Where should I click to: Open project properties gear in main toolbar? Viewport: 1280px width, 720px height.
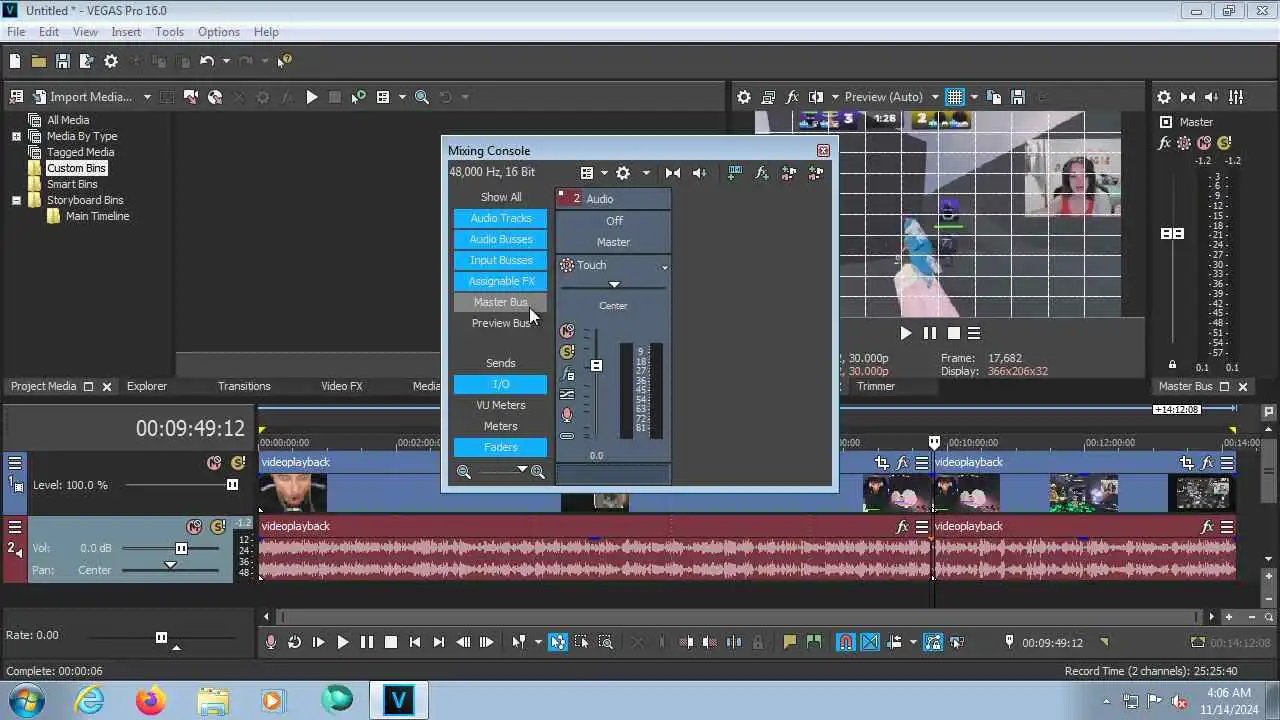click(x=111, y=61)
